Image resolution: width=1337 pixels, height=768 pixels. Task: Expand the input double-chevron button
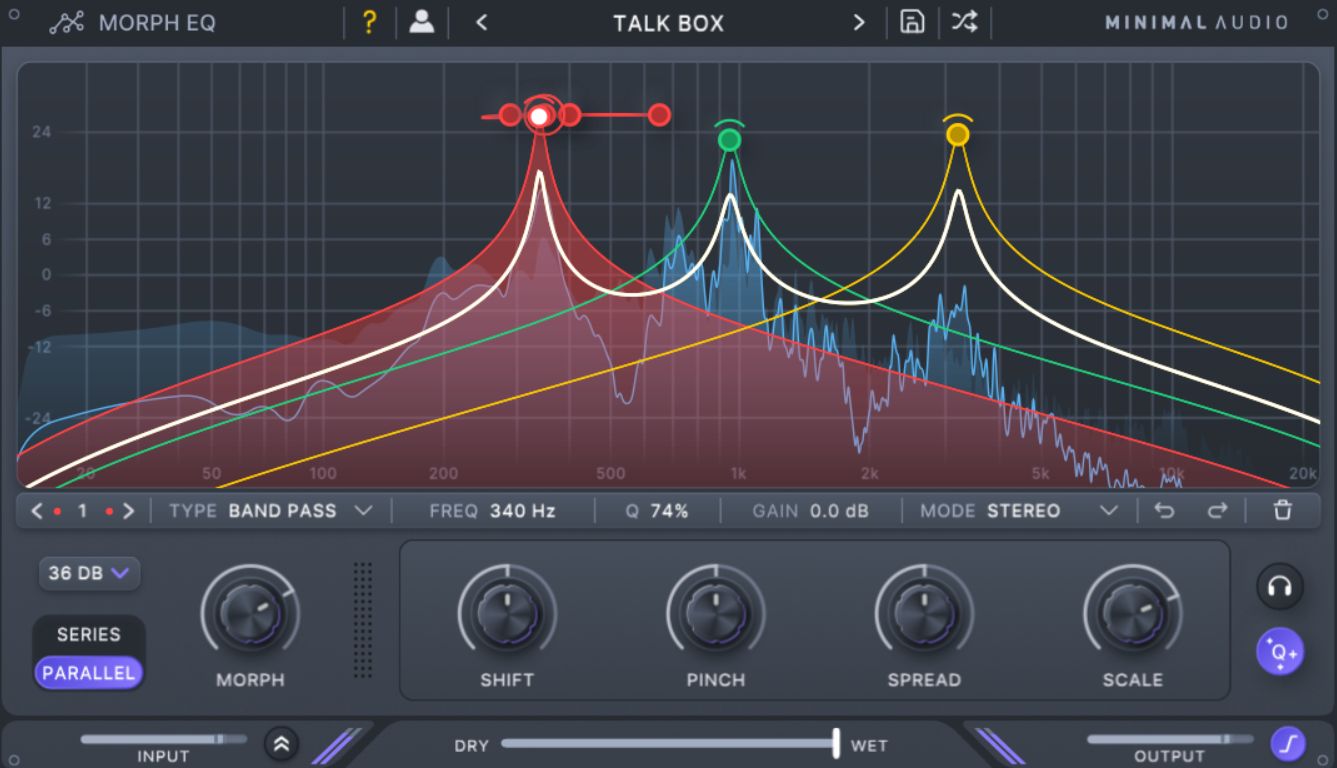click(282, 743)
